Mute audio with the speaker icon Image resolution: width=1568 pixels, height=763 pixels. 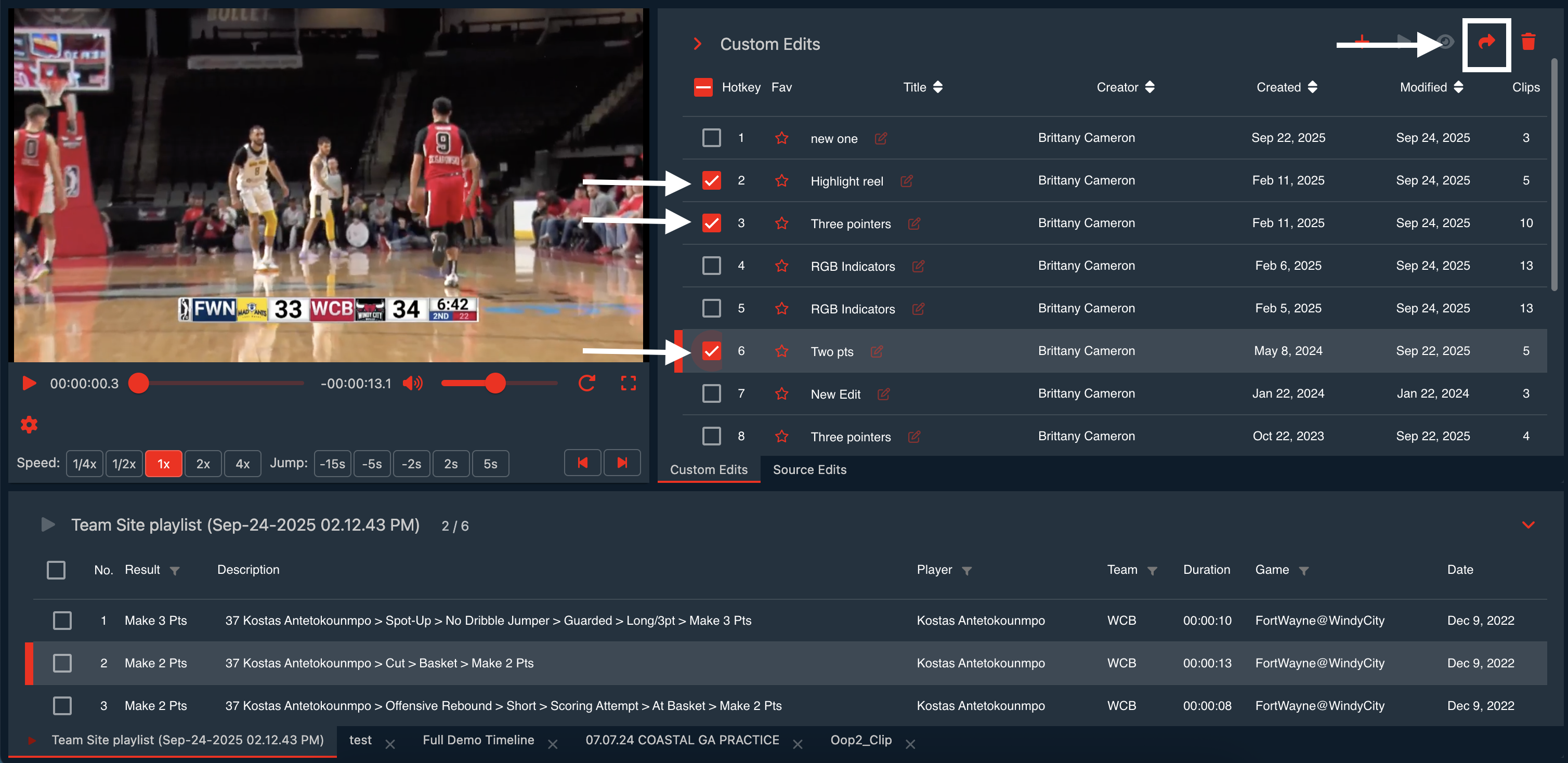pos(413,384)
